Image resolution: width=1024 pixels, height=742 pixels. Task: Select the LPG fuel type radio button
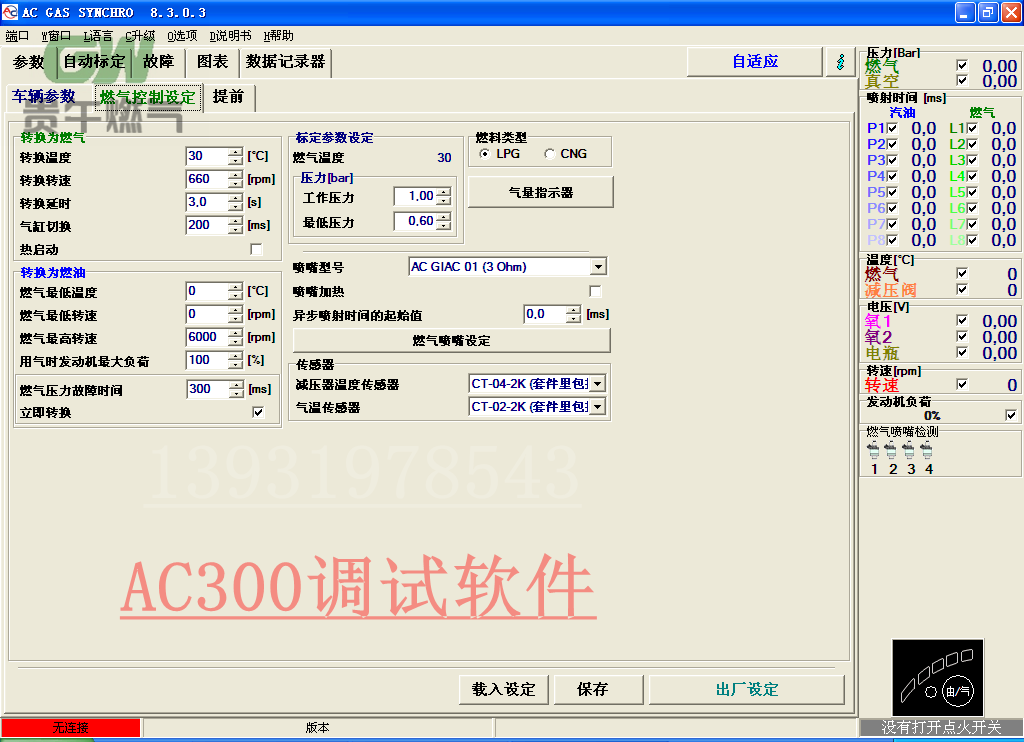[x=485, y=153]
